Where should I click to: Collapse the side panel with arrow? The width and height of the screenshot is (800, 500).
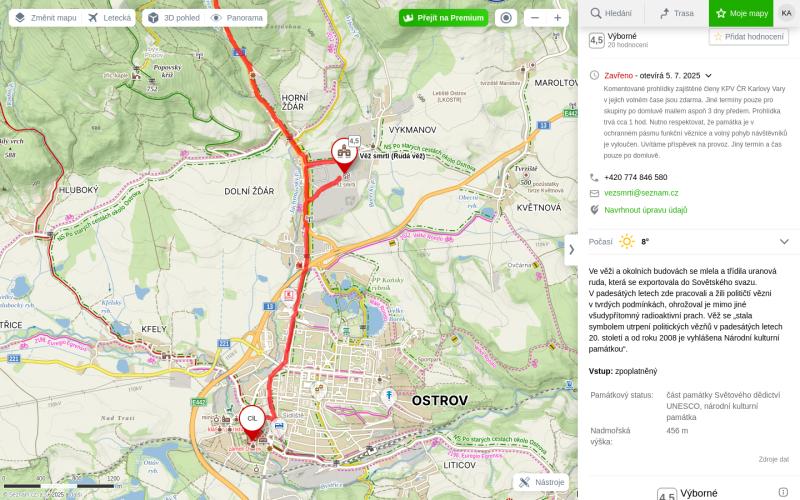571,249
